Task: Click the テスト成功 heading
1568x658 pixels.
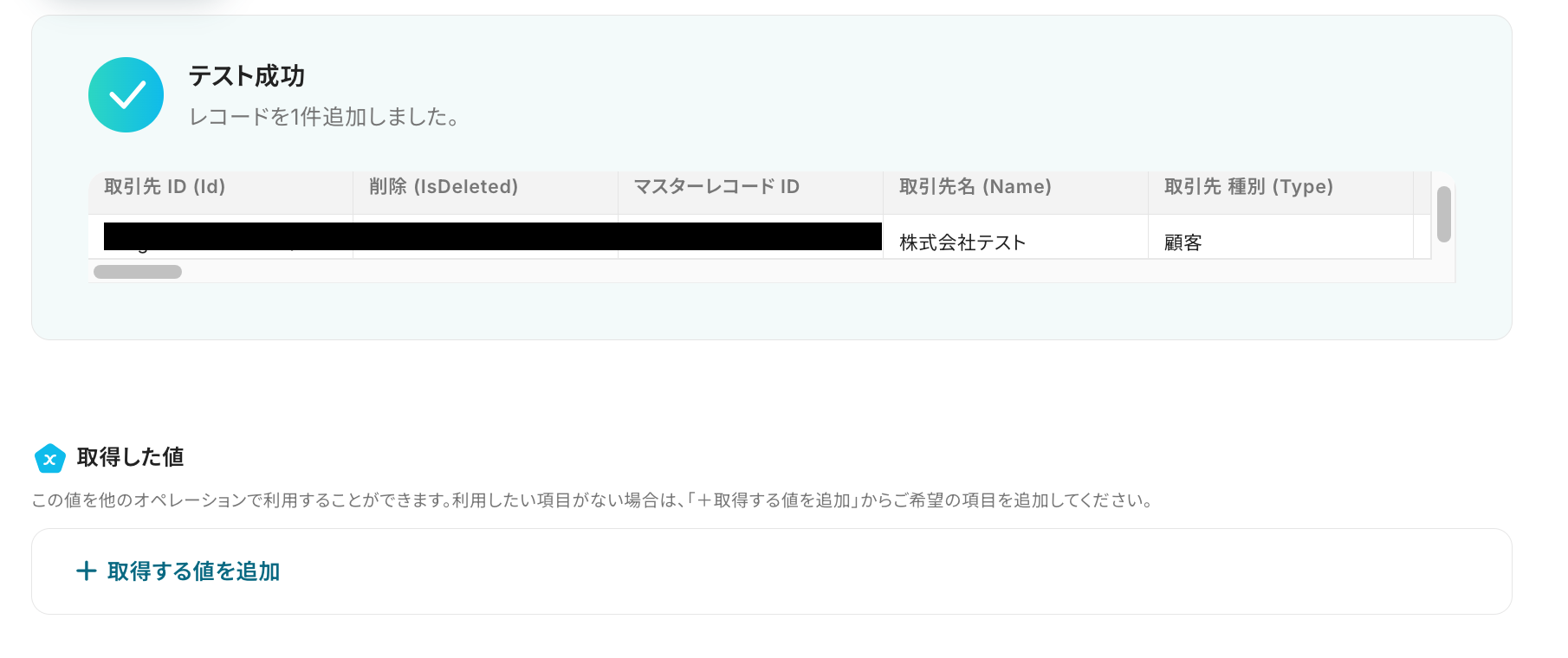Action: (x=247, y=76)
